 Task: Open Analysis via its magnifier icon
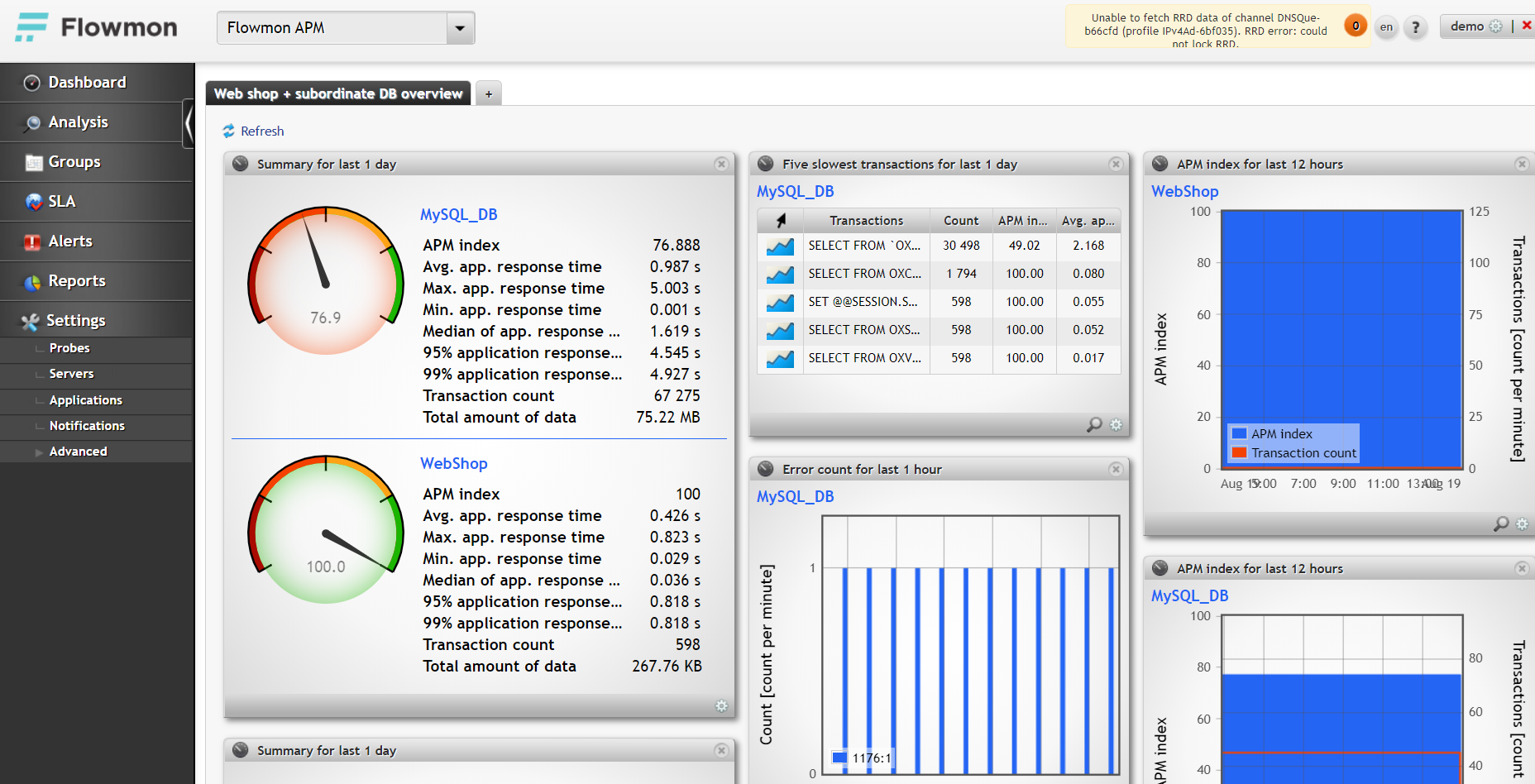[x=31, y=122]
